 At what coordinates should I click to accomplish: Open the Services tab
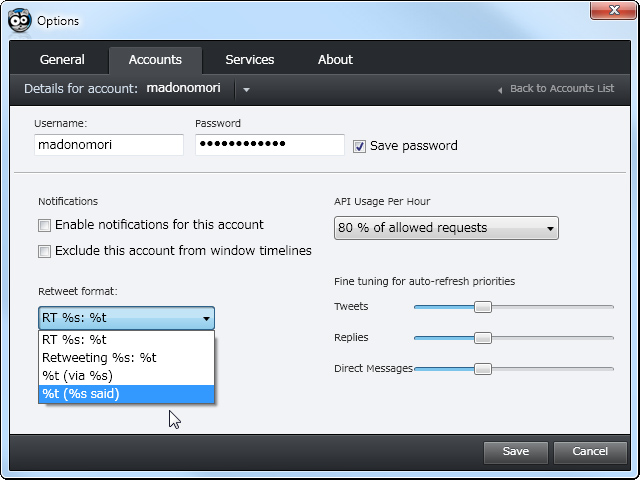tap(249, 60)
